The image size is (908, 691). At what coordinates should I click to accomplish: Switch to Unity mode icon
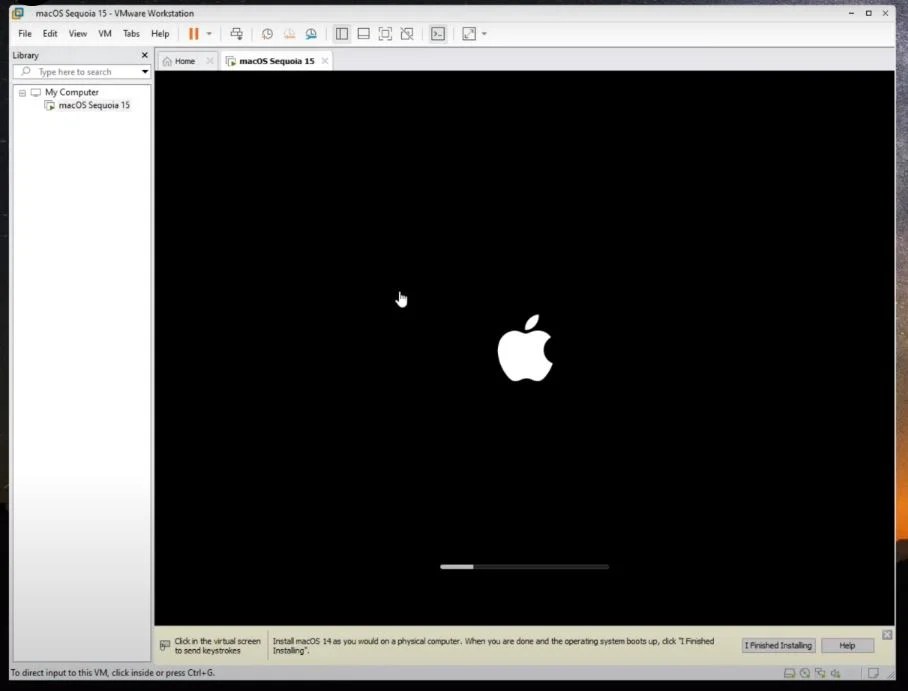click(x=407, y=34)
